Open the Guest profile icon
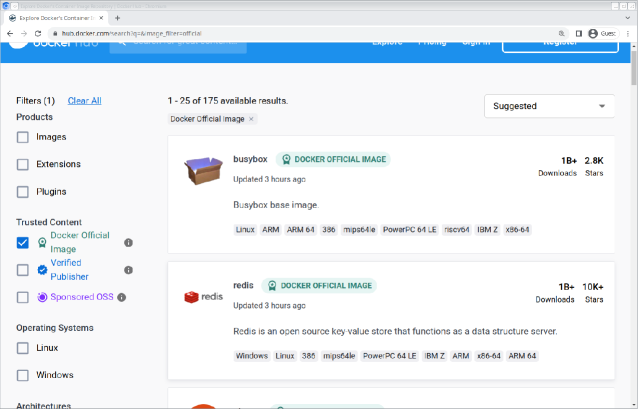This screenshot has height=409, width=638. (x=593, y=33)
